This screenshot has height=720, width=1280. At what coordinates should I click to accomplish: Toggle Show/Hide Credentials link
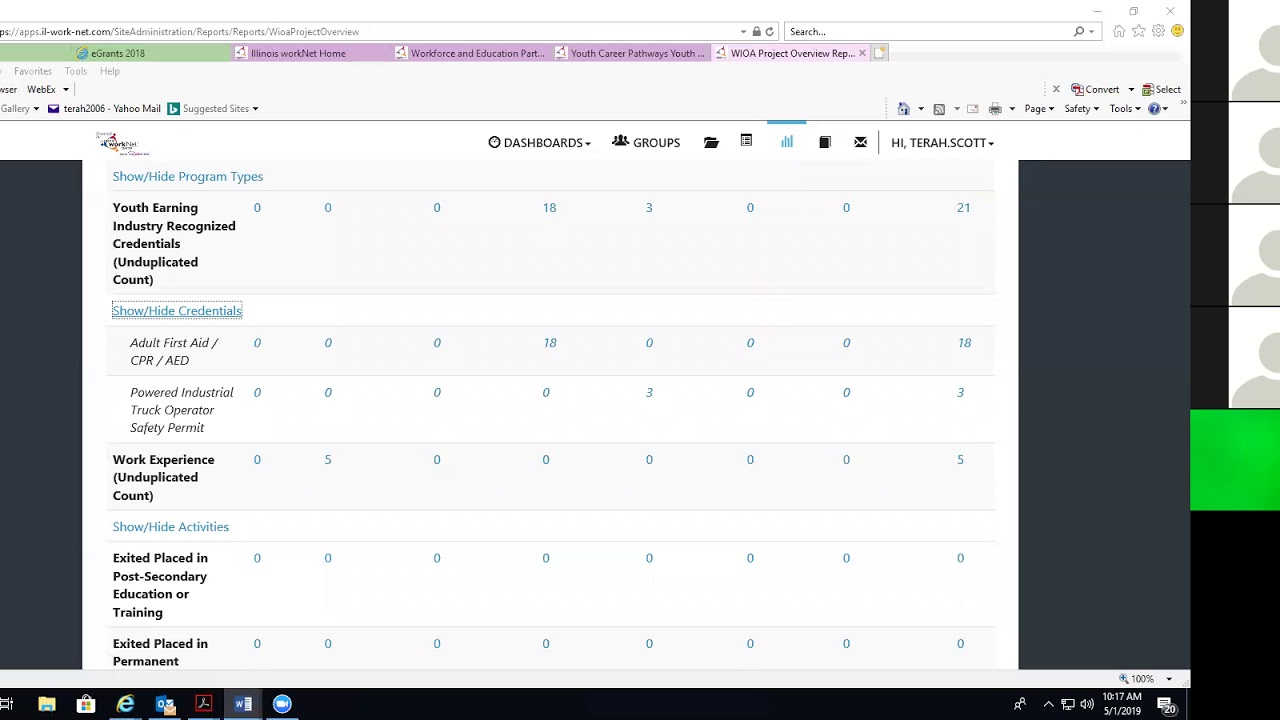click(x=177, y=311)
